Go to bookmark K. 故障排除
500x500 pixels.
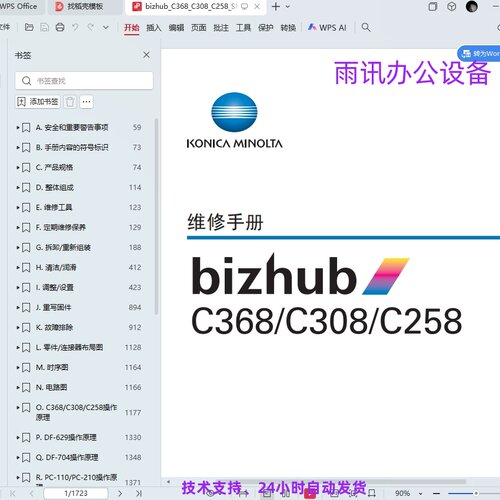coord(54,327)
